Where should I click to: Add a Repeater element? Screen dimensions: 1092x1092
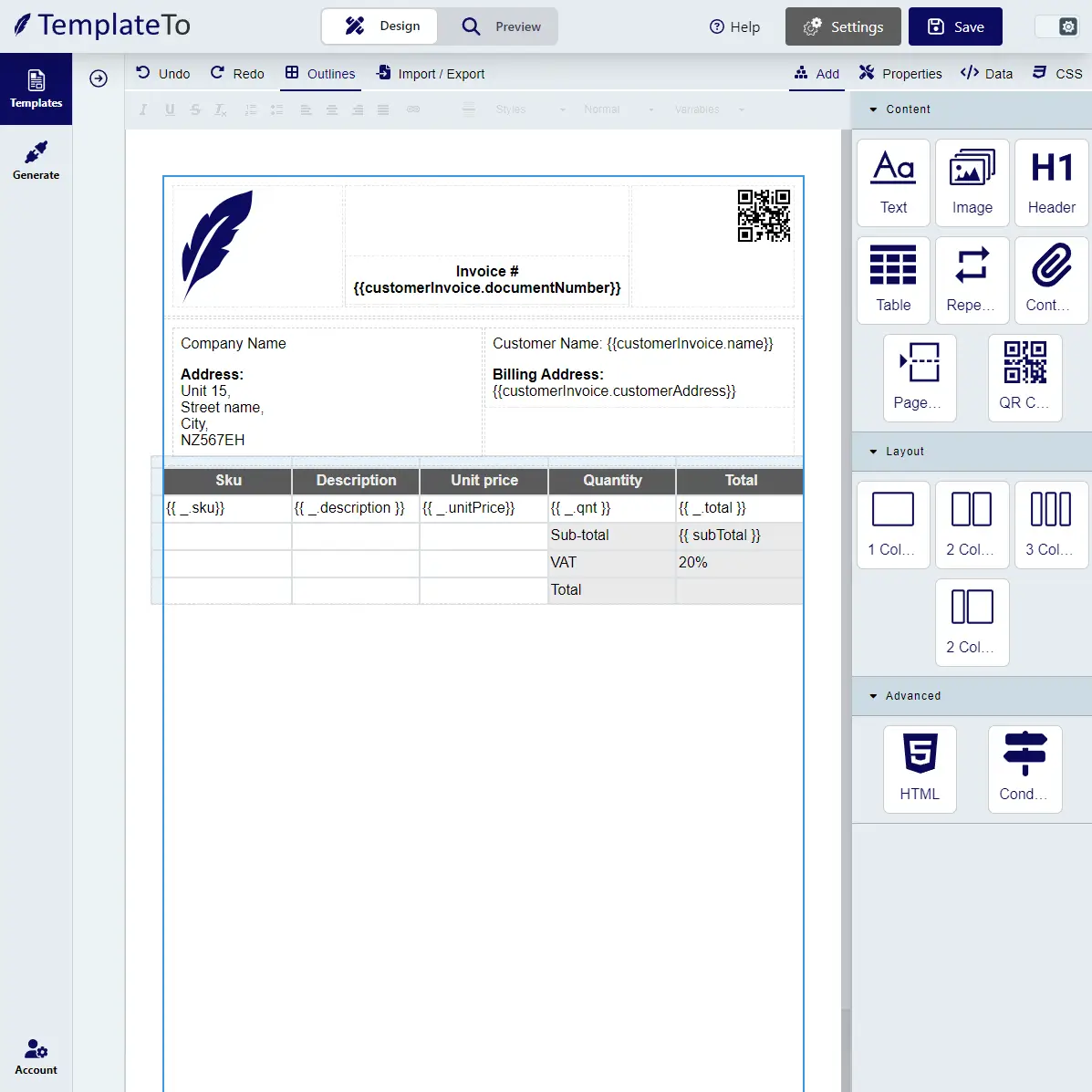(972, 279)
